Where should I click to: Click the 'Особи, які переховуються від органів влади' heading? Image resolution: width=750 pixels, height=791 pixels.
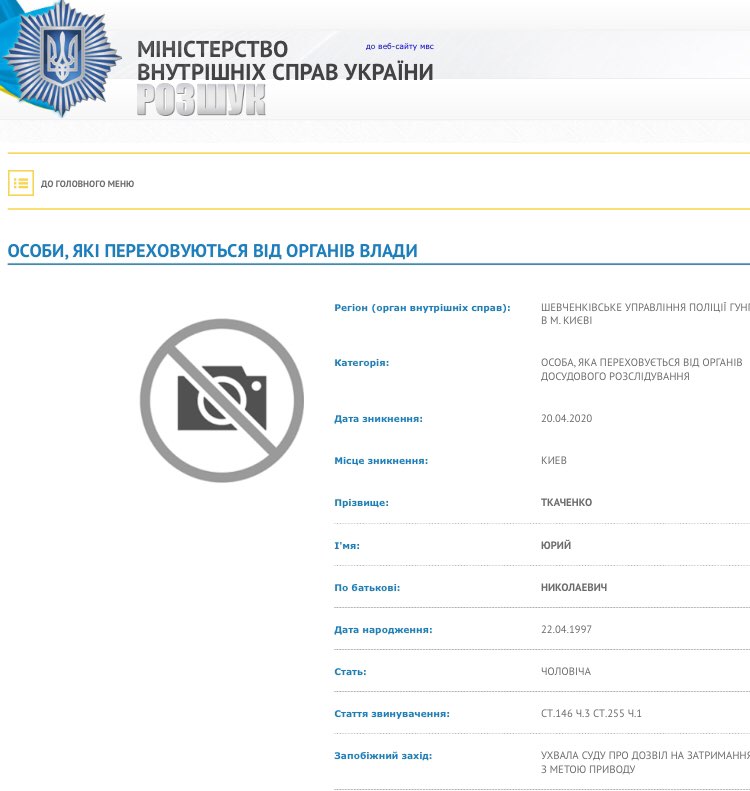click(x=212, y=251)
